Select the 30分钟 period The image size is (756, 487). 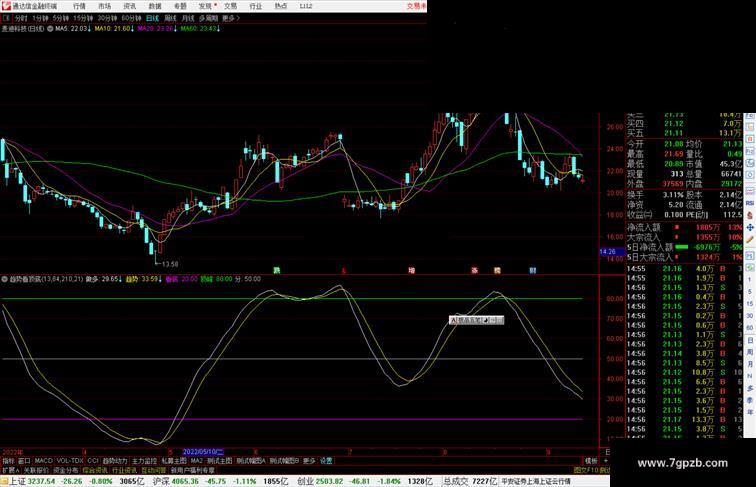pos(107,18)
